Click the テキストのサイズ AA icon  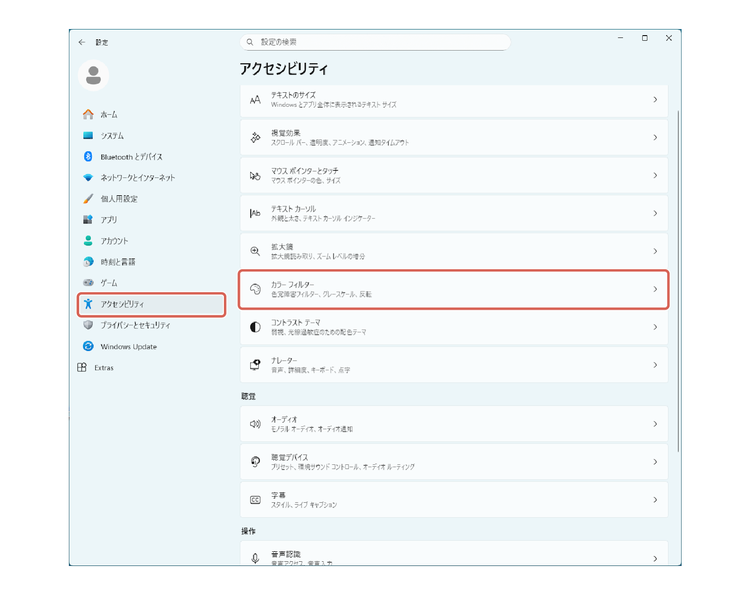255,99
